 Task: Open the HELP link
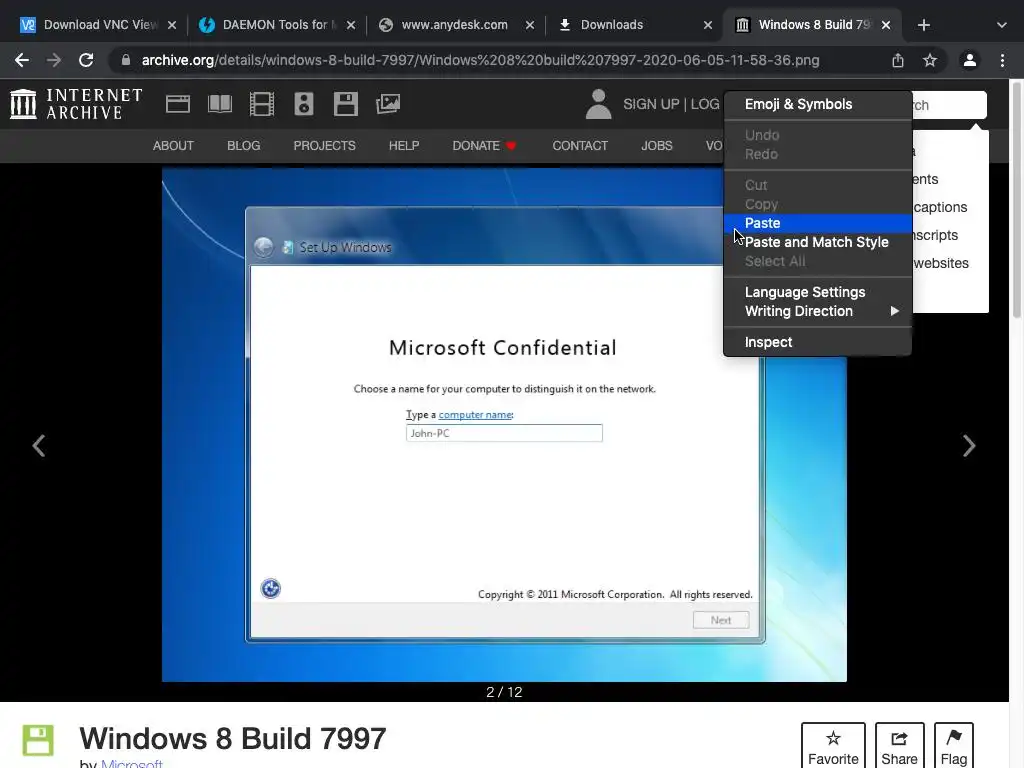click(x=404, y=146)
